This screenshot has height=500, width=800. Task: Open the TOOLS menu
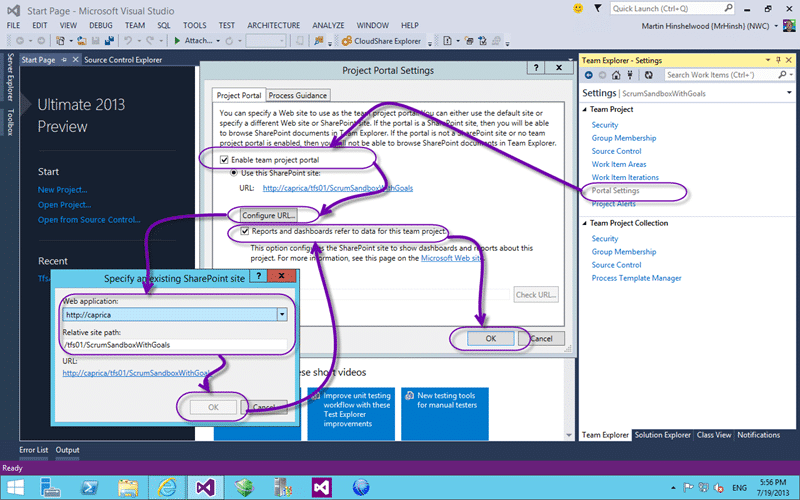click(x=195, y=25)
